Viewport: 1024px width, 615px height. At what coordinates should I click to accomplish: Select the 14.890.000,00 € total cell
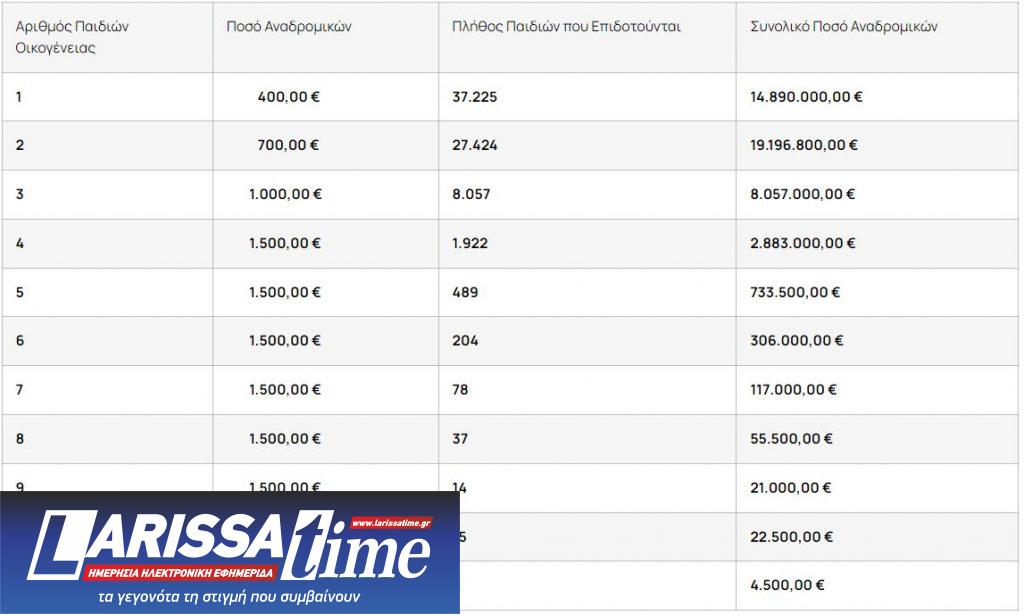806,97
